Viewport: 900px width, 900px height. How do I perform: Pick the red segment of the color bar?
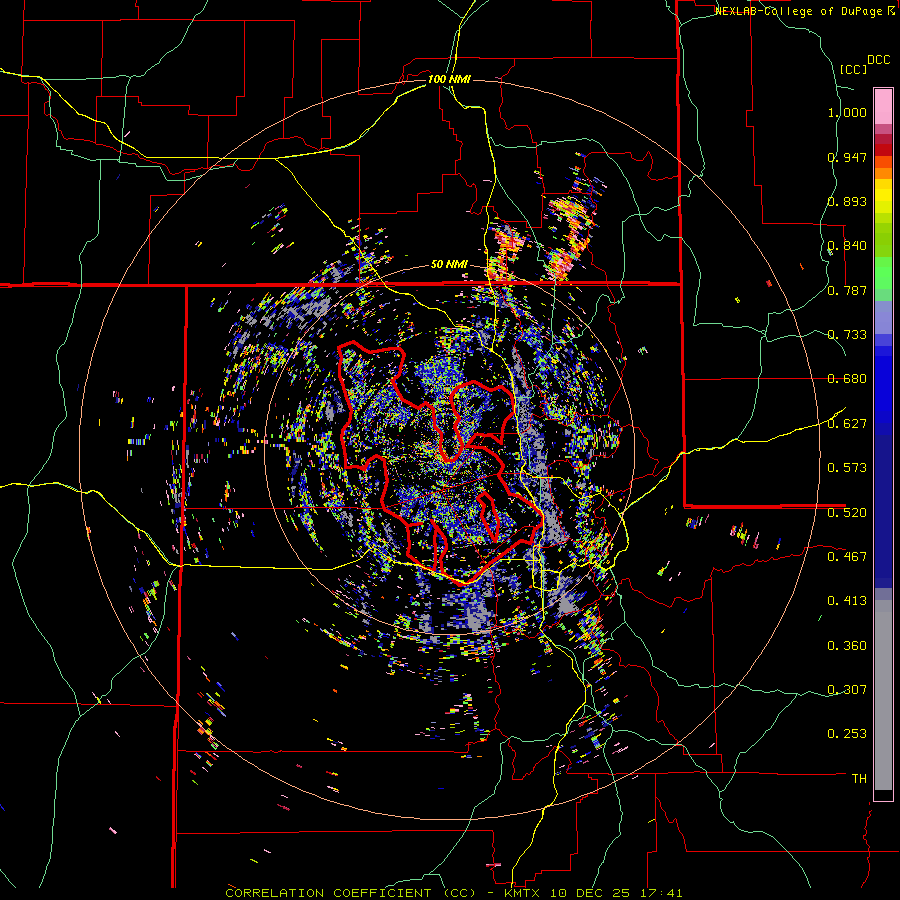tap(883, 150)
